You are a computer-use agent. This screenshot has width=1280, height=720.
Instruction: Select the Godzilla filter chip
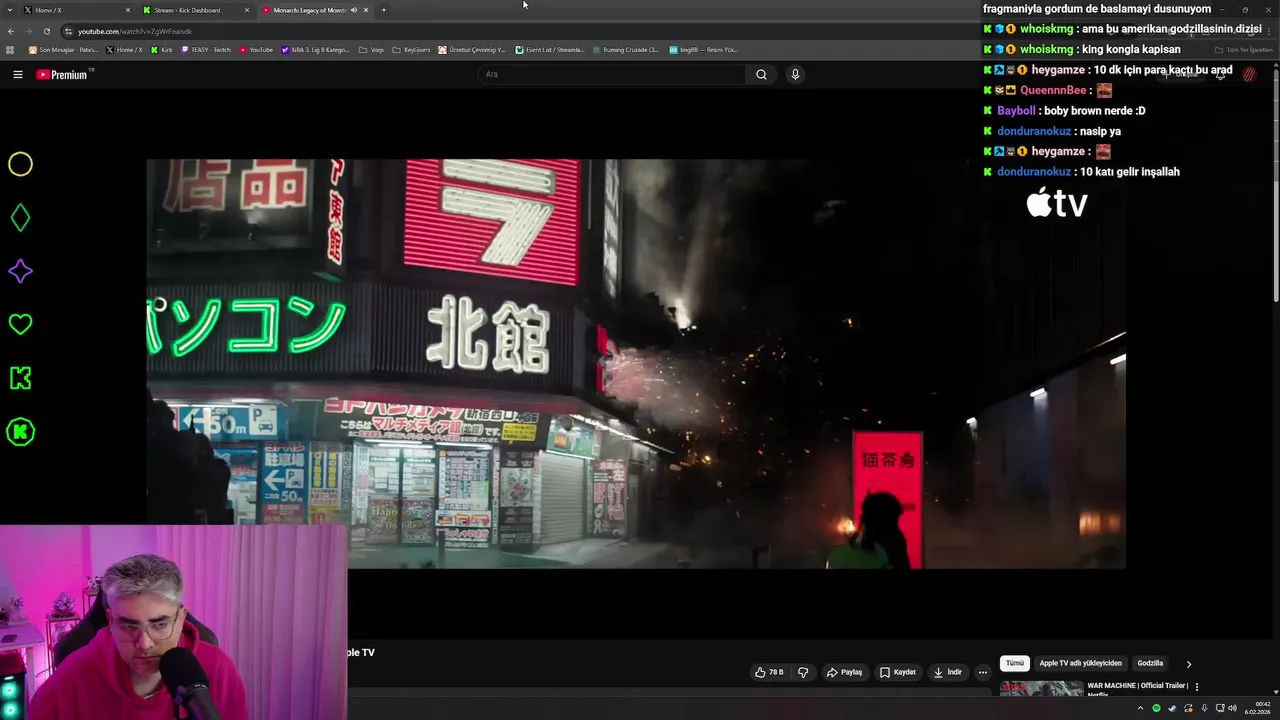coord(1150,663)
